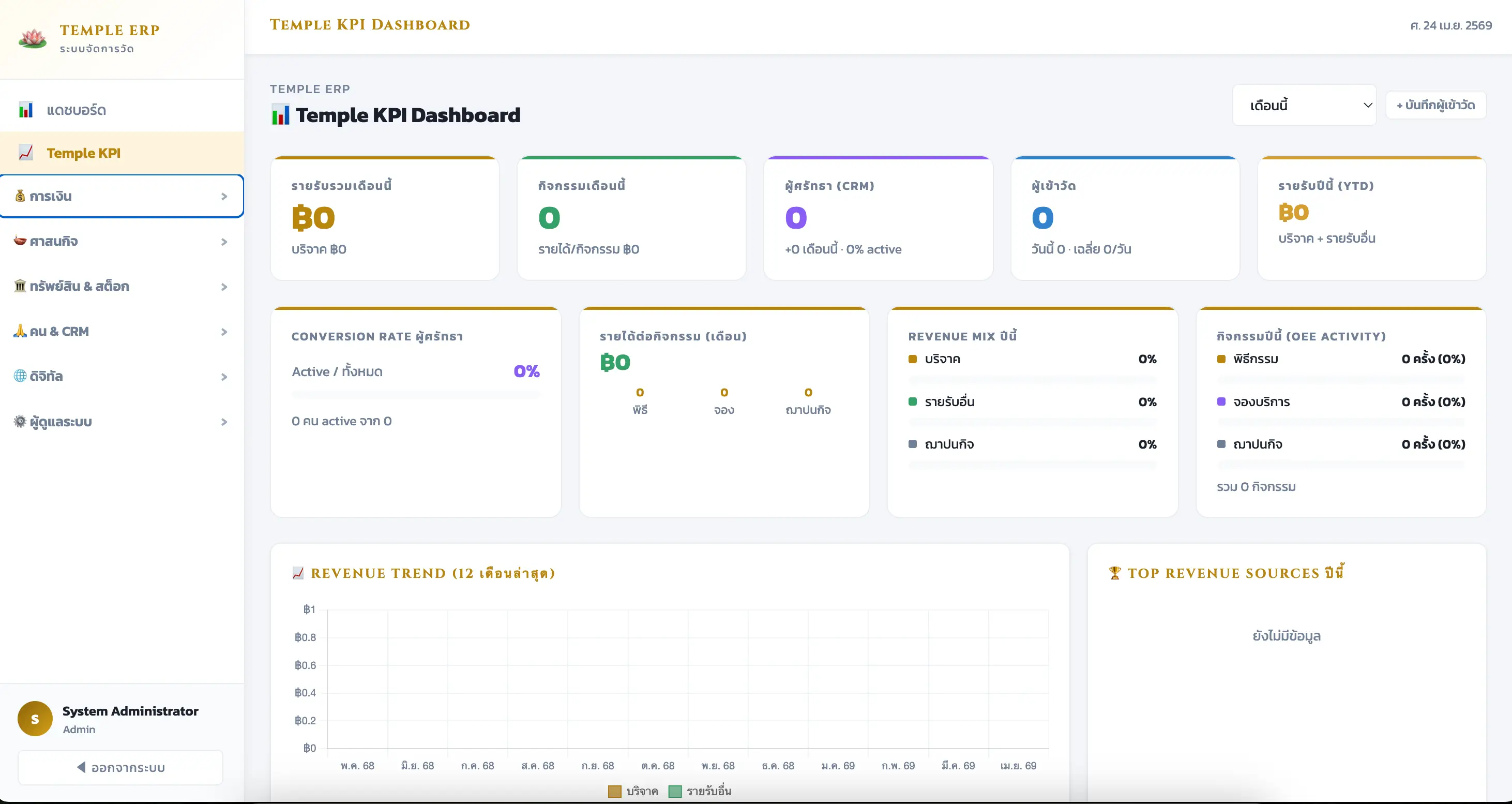The width and height of the screenshot is (1512, 804).
Task: Click the bar chart icon beside แดชบอร์ด
Action: point(26,110)
